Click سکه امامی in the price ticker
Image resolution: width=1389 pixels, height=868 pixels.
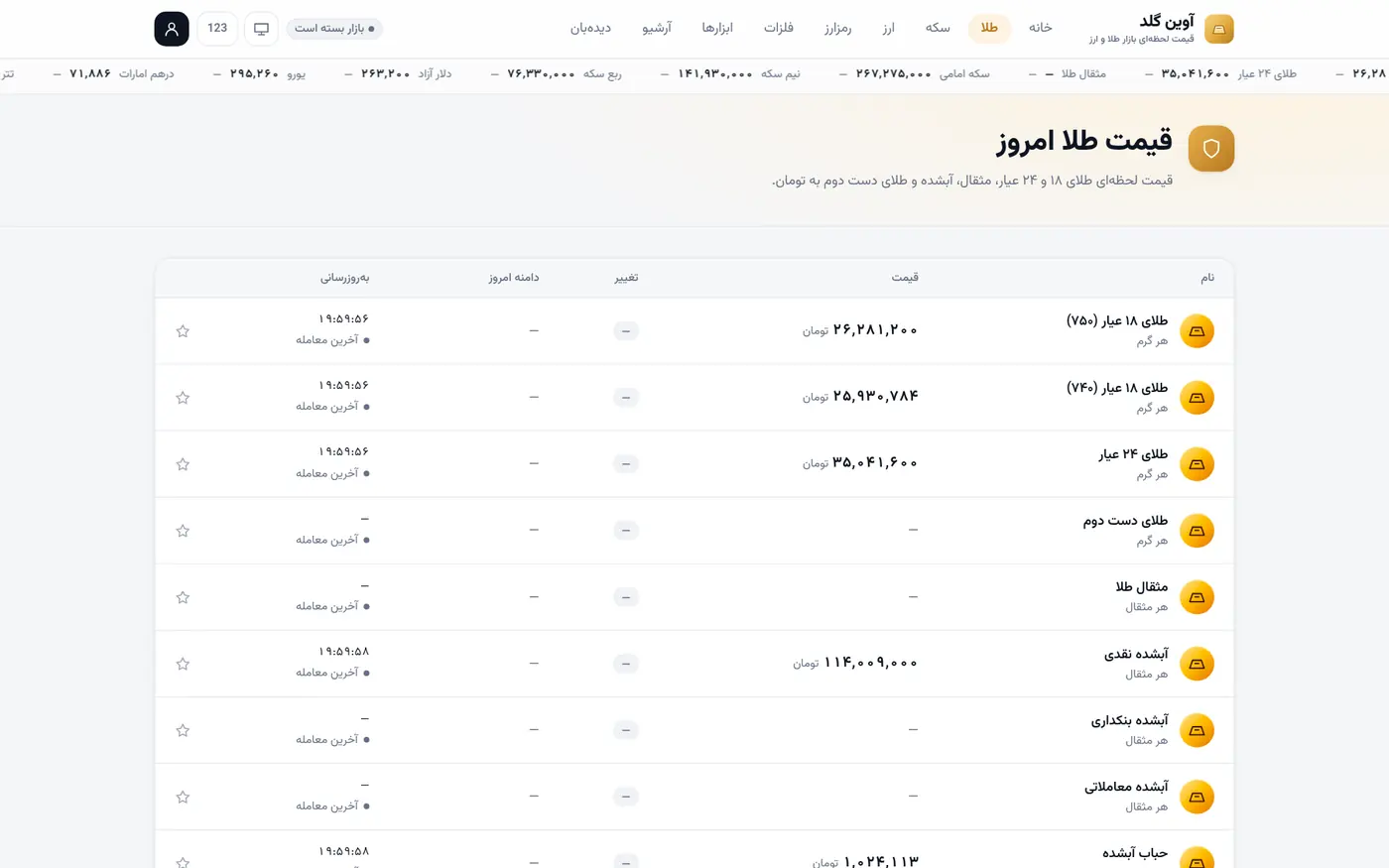click(964, 74)
